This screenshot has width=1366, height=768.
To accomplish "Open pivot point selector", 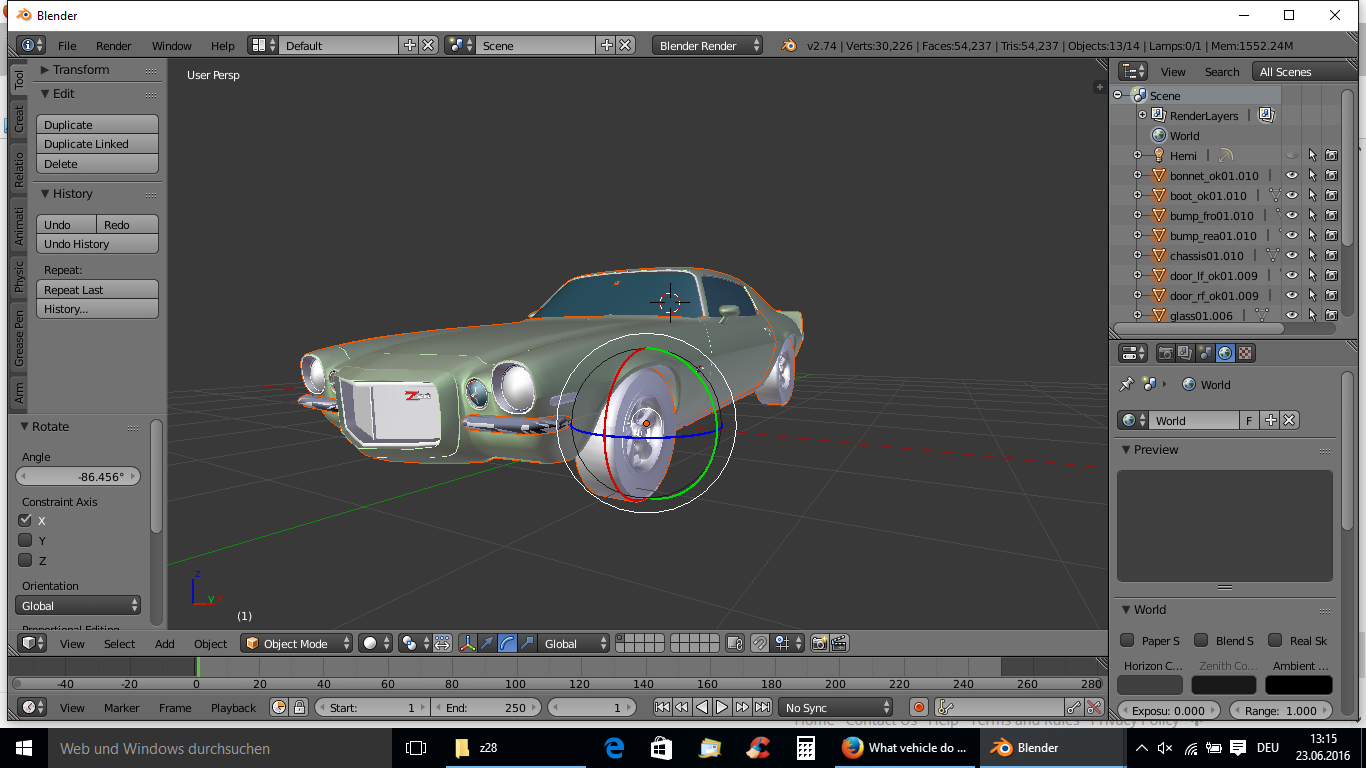I will 414,644.
